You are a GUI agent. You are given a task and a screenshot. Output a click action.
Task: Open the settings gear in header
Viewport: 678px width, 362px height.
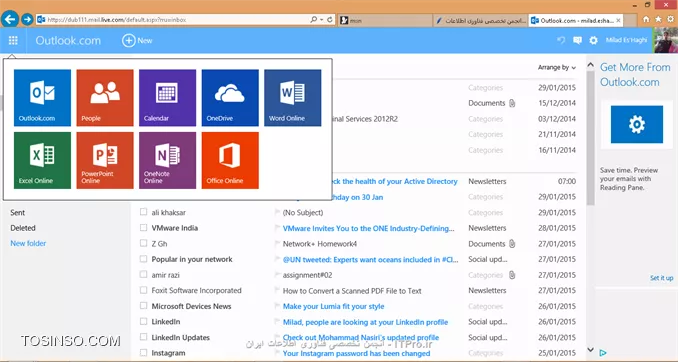[x=593, y=40]
